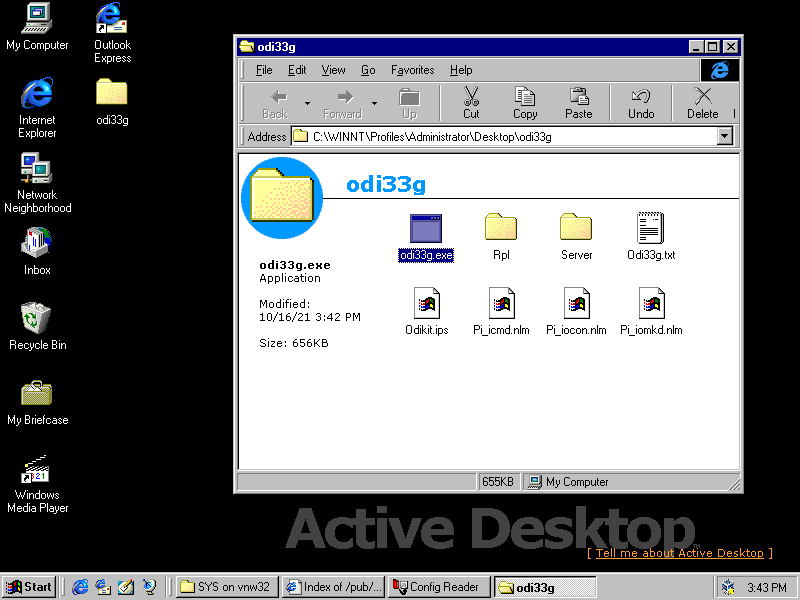Click the View Channels quick launch icon
Screen dimensions: 800x600
point(149,587)
